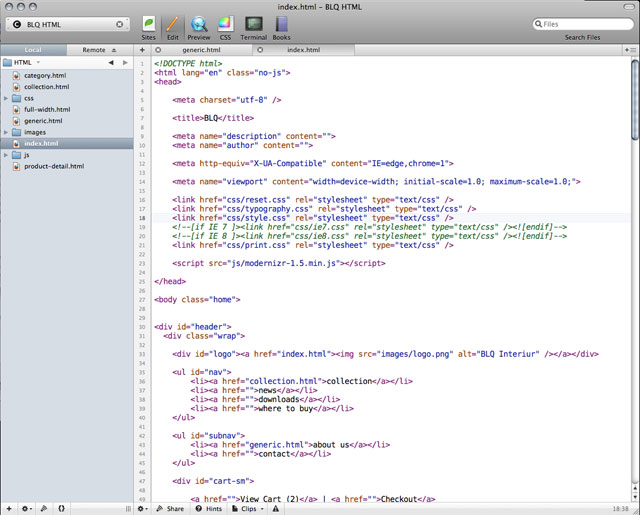The width and height of the screenshot is (640, 515).
Task: Switch to Edit mode pencil icon
Action: click(172, 28)
